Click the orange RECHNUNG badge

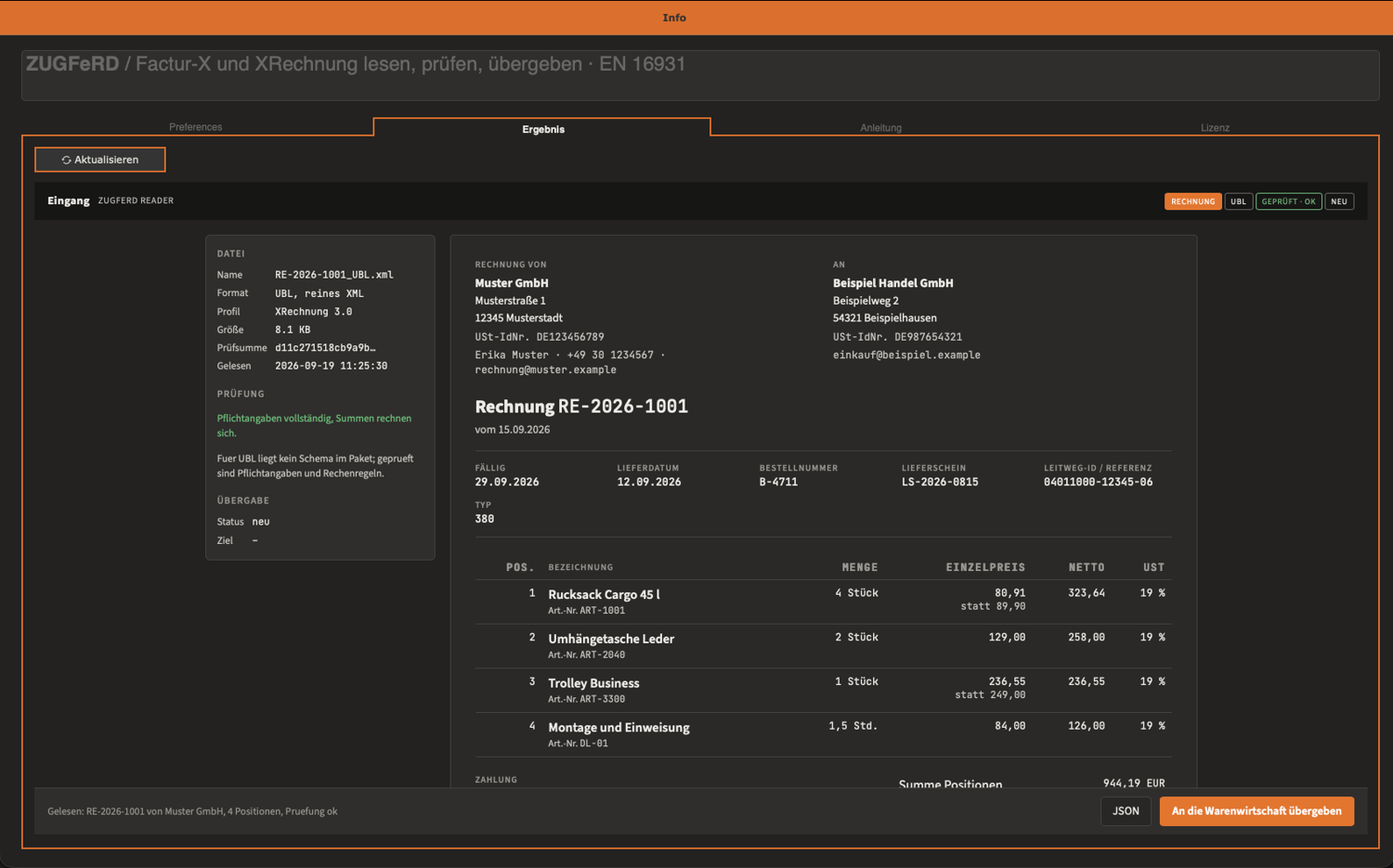[x=1192, y=201]
